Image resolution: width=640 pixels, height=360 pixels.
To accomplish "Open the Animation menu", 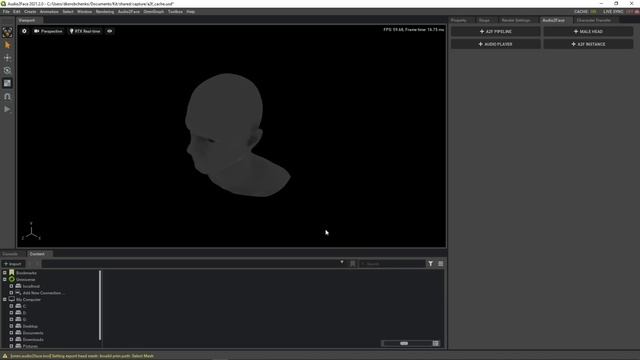I will pos(49,11).
